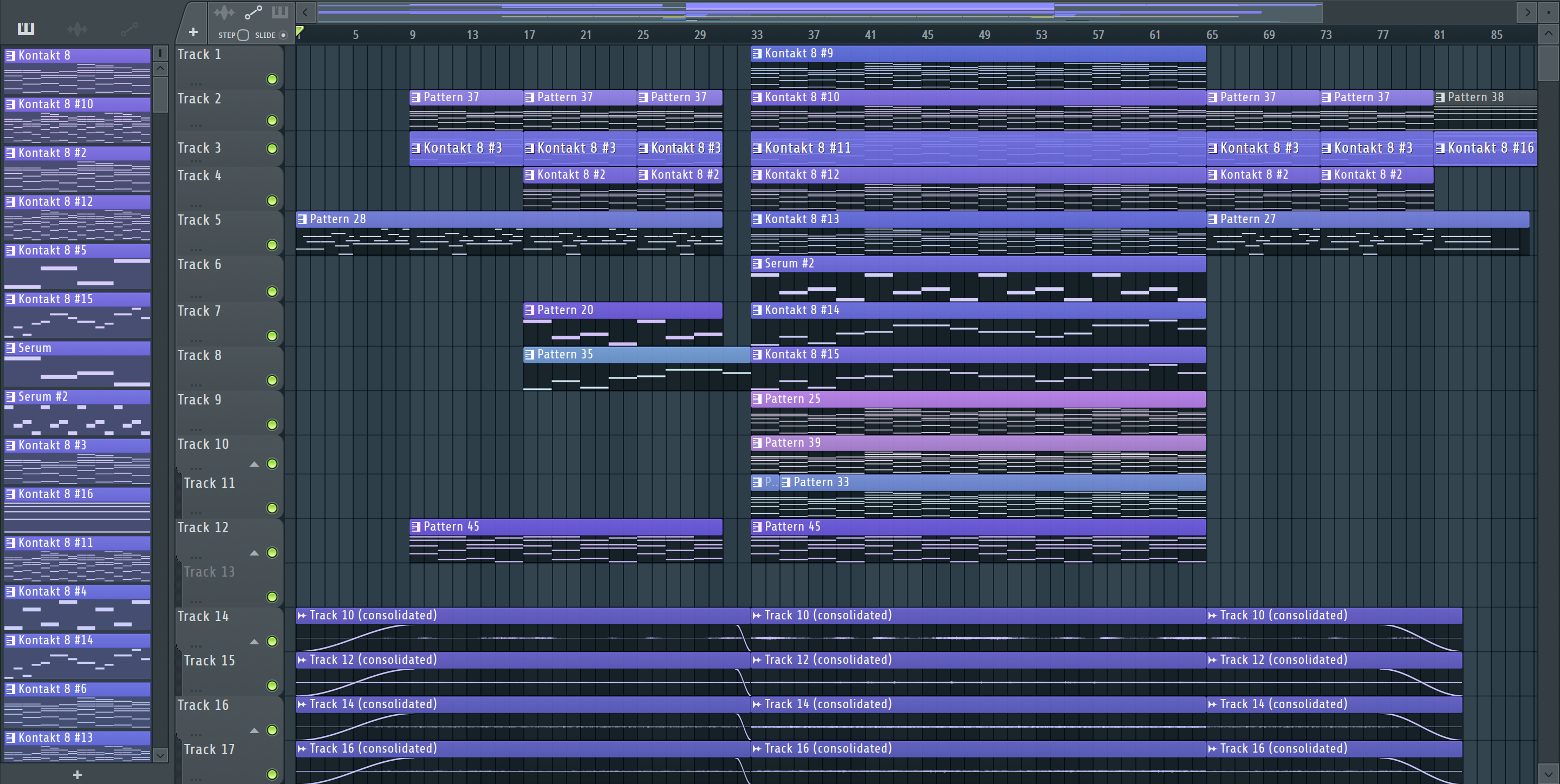Switch picker to the Automation clips tab

[129, 29]
